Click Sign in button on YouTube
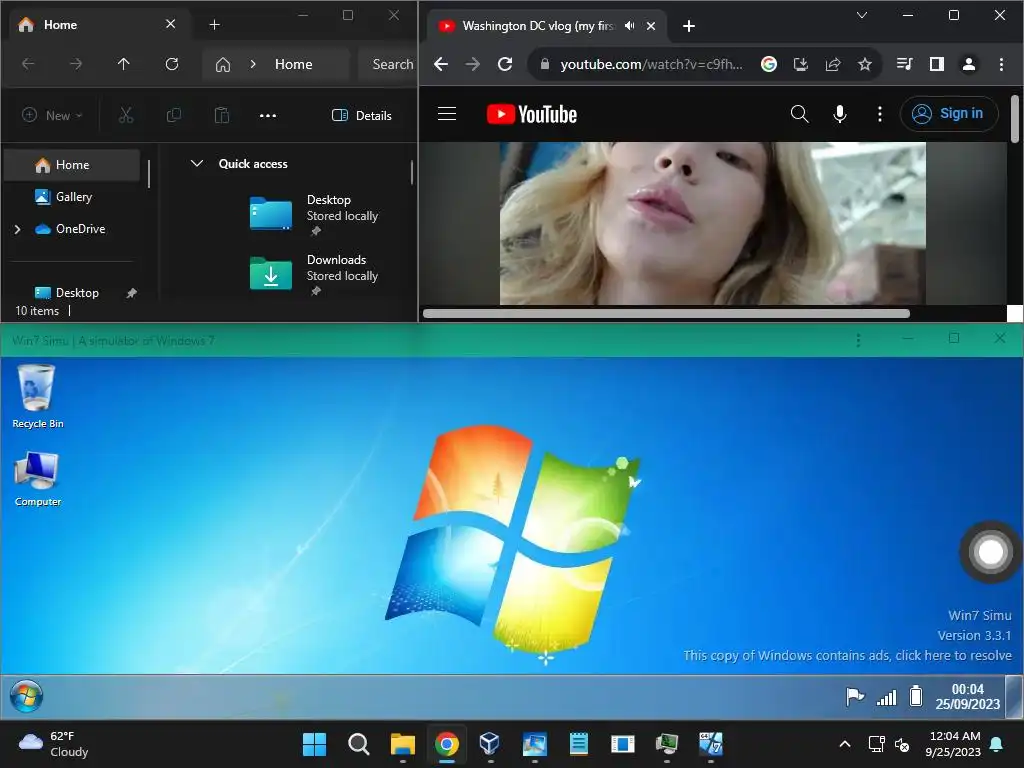The width and height of the screenshot is (1024, 768). coord(950,114)
